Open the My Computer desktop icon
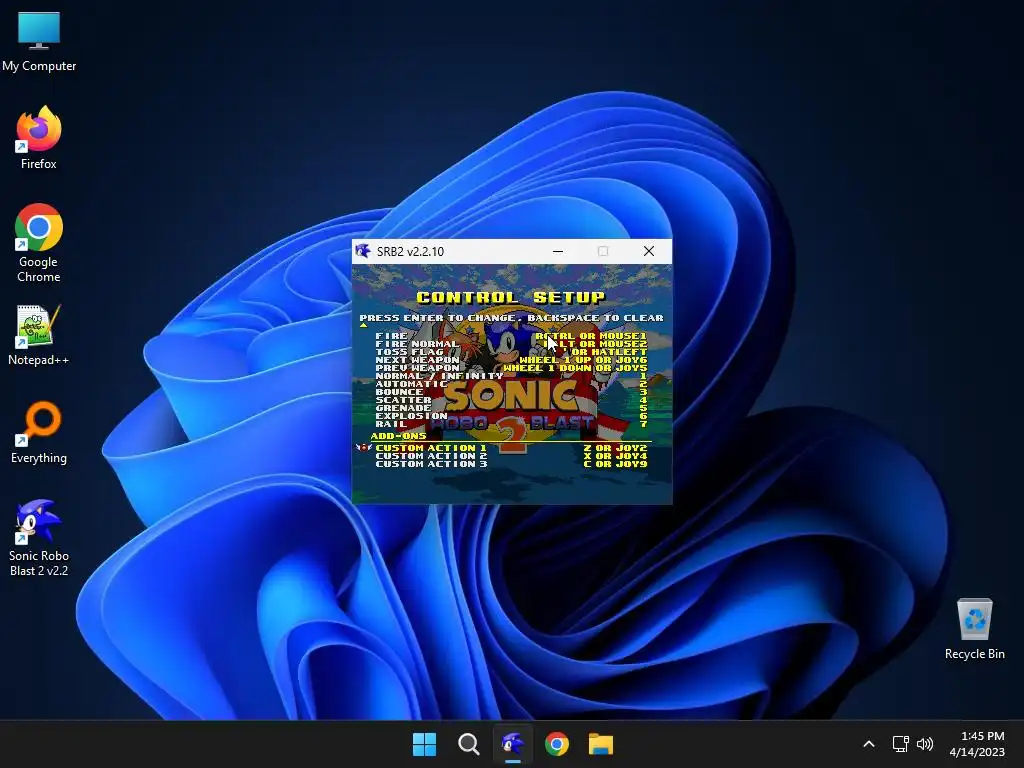 39,42
